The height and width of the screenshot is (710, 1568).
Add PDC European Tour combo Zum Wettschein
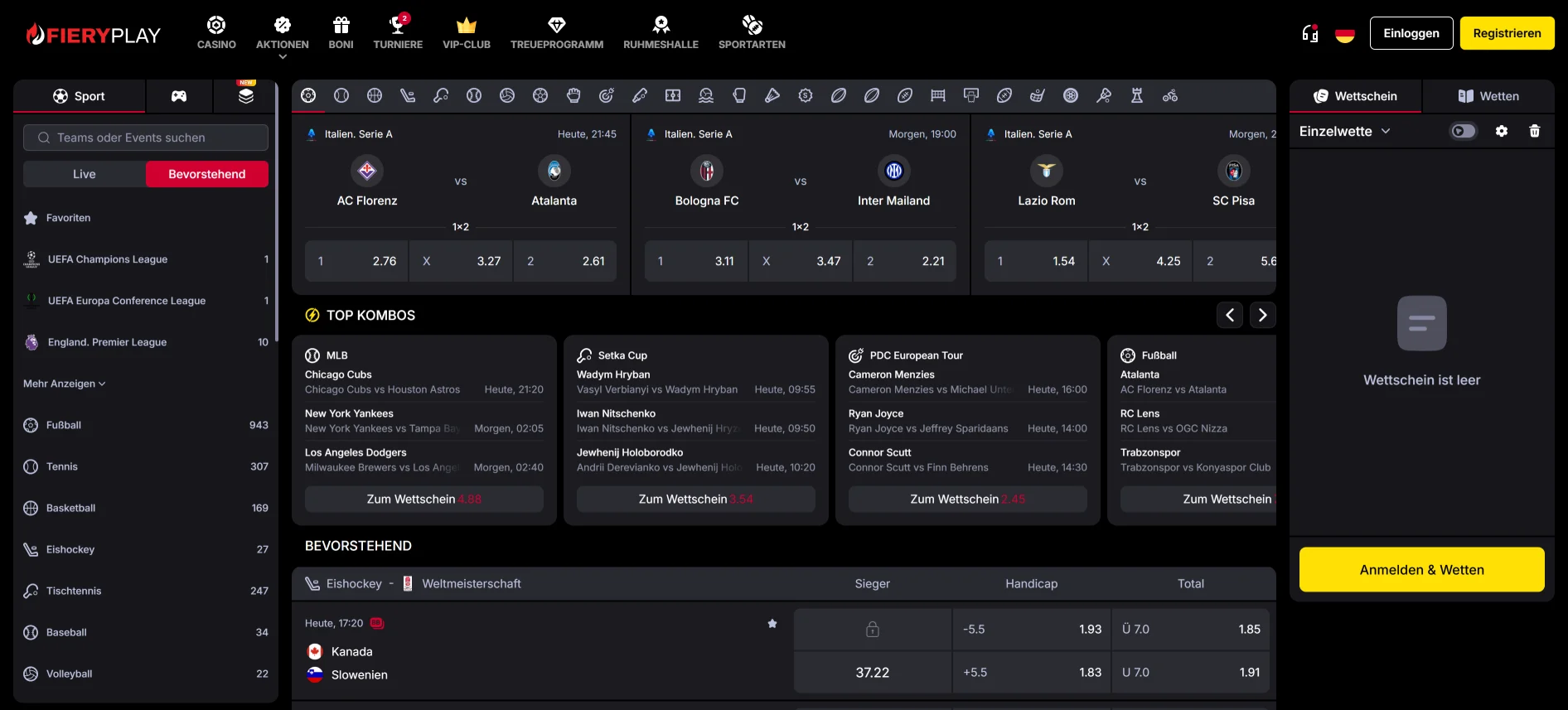968,499
